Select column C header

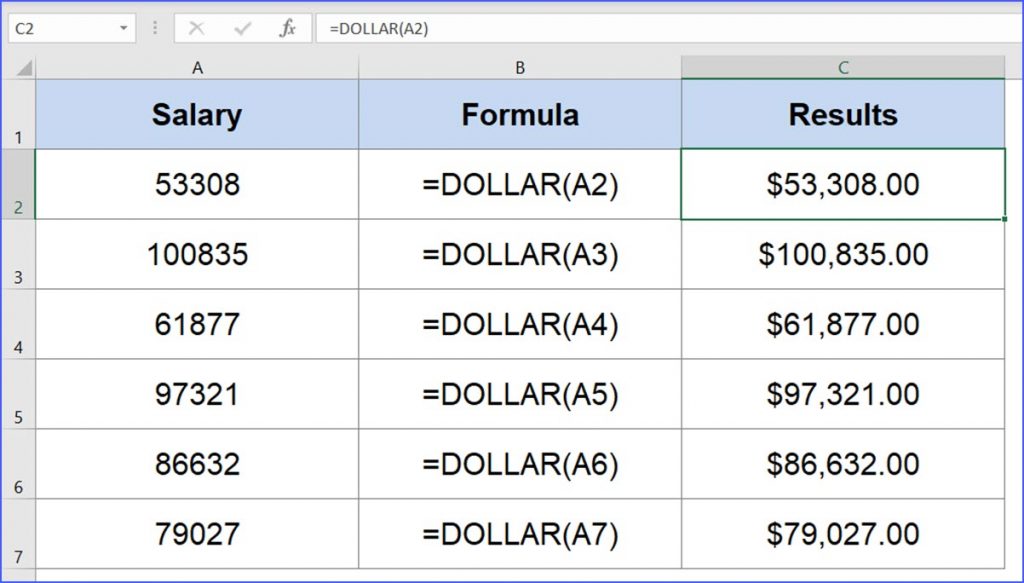pyautogui.click(x=843, y=67)
